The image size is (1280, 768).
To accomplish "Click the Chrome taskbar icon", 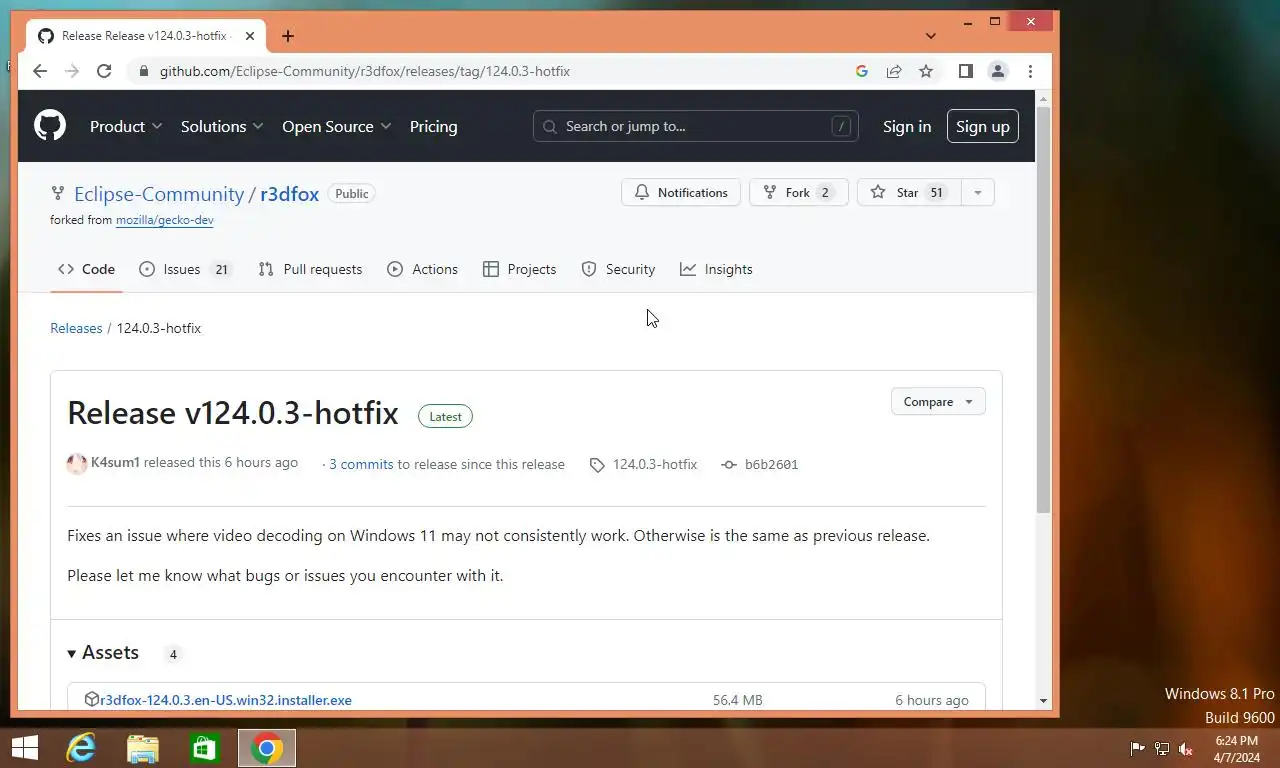I will coord(267,748).
